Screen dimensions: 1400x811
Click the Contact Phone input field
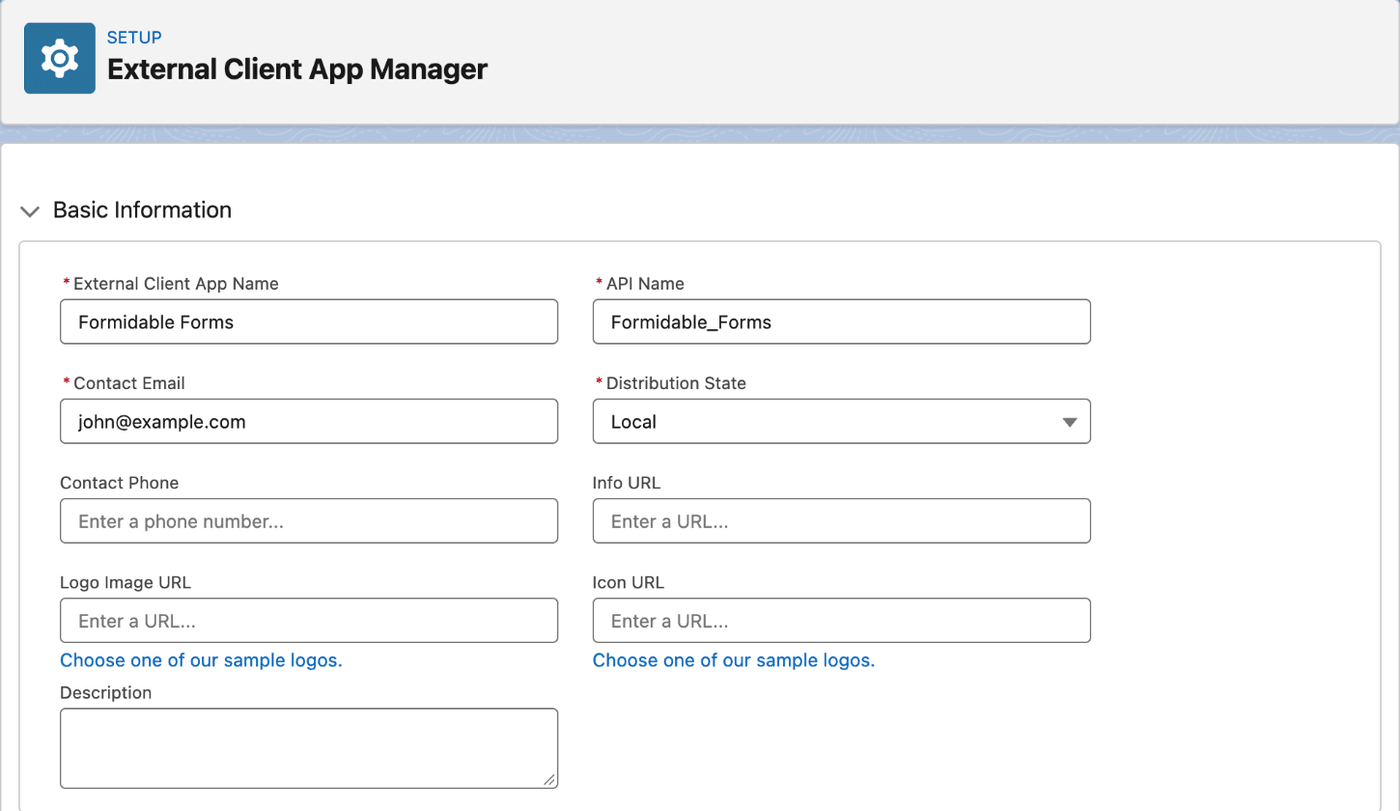tap(309, 521)
